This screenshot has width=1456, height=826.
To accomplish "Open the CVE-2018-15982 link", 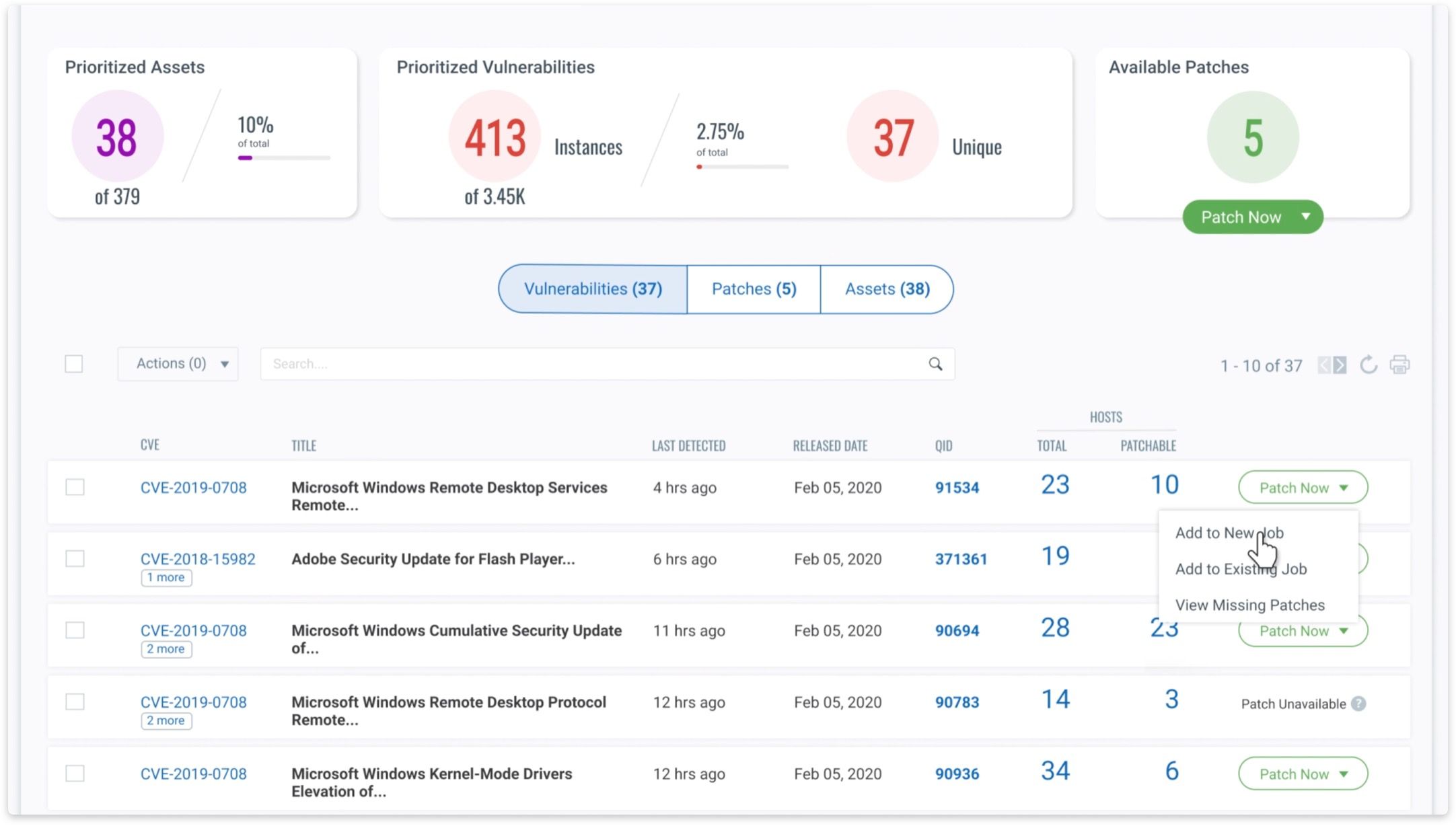I will [x=198, y=558].
